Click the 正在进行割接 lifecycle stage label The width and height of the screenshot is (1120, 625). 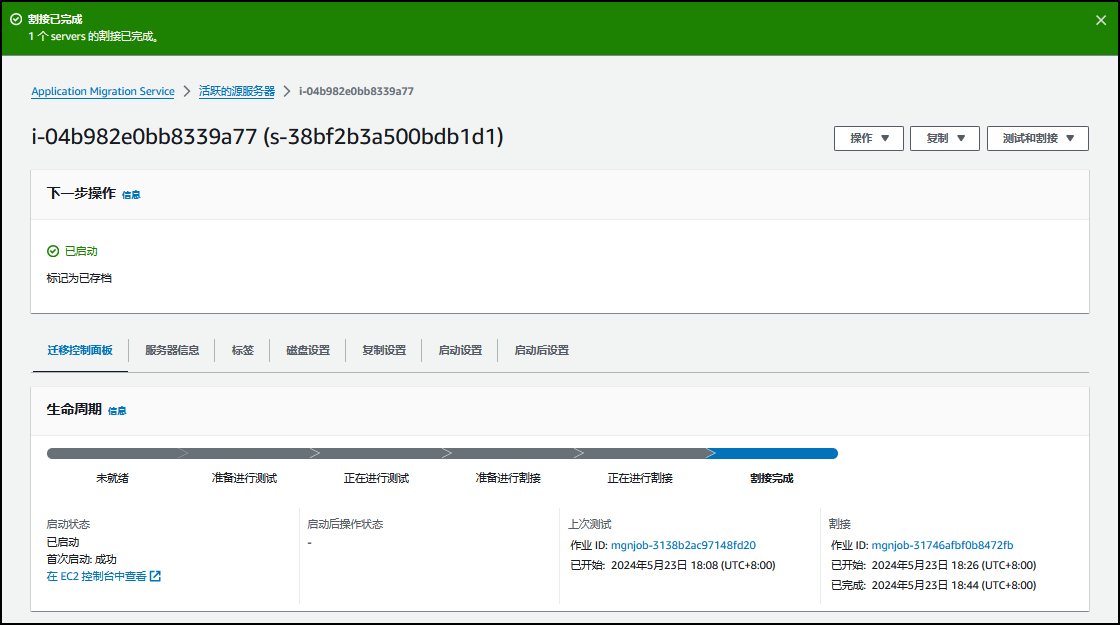tap(640, 479)
